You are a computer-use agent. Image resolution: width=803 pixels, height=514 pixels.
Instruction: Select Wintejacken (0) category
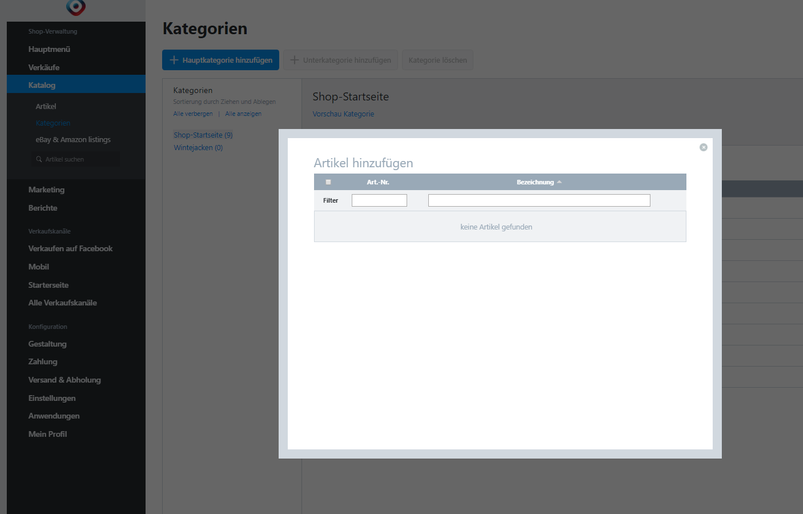click(198, 147)
